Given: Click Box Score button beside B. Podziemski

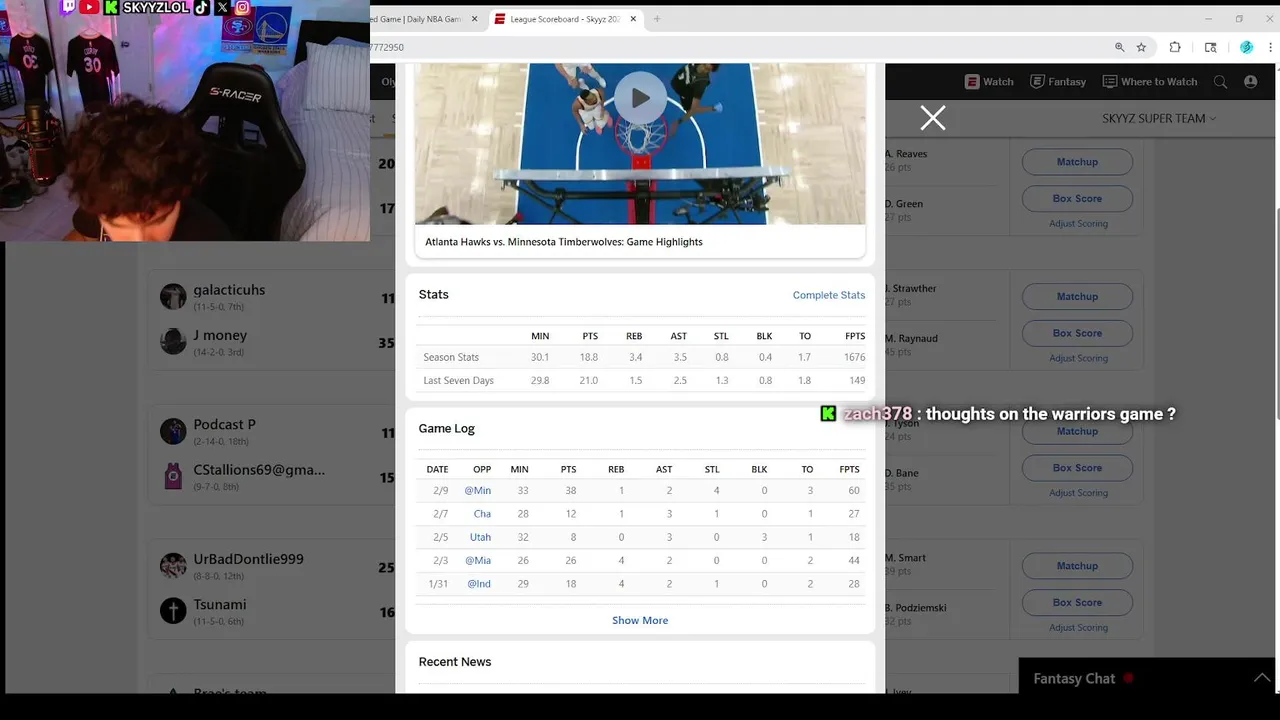Looking at the screenshot, I should coord(1077,603).
